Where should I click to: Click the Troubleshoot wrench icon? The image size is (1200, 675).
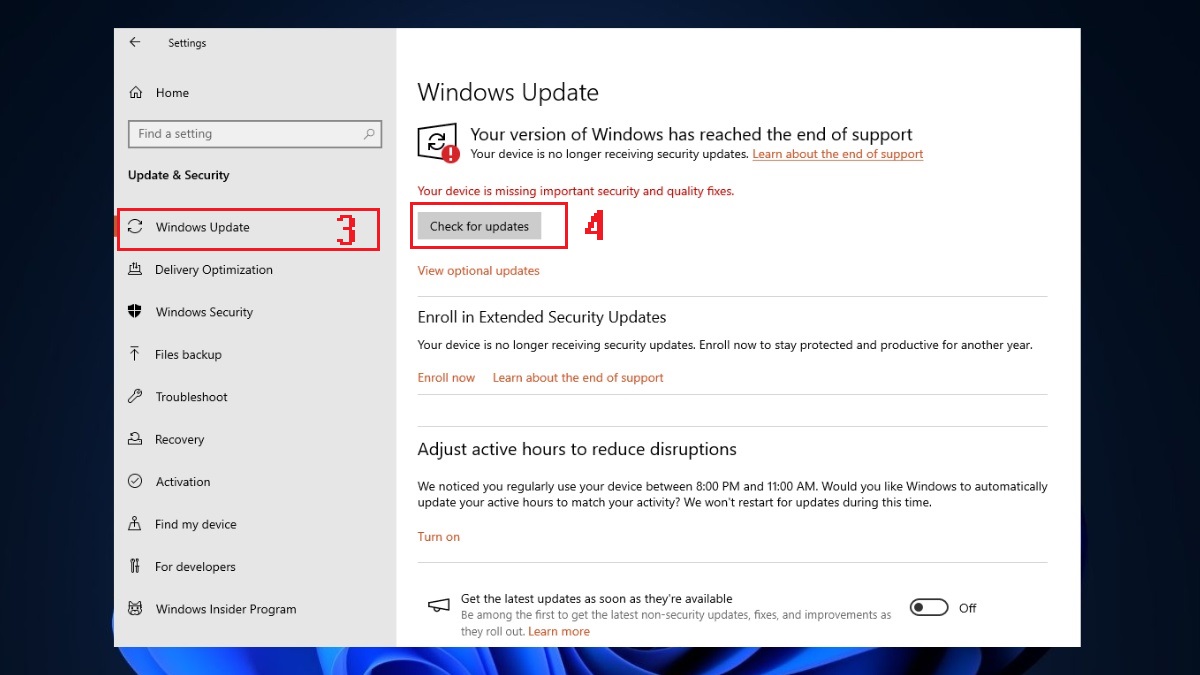point(135,397)
